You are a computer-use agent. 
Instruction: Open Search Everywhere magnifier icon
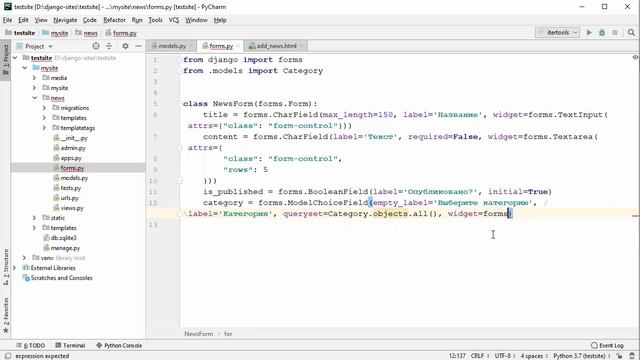point(631,33)
